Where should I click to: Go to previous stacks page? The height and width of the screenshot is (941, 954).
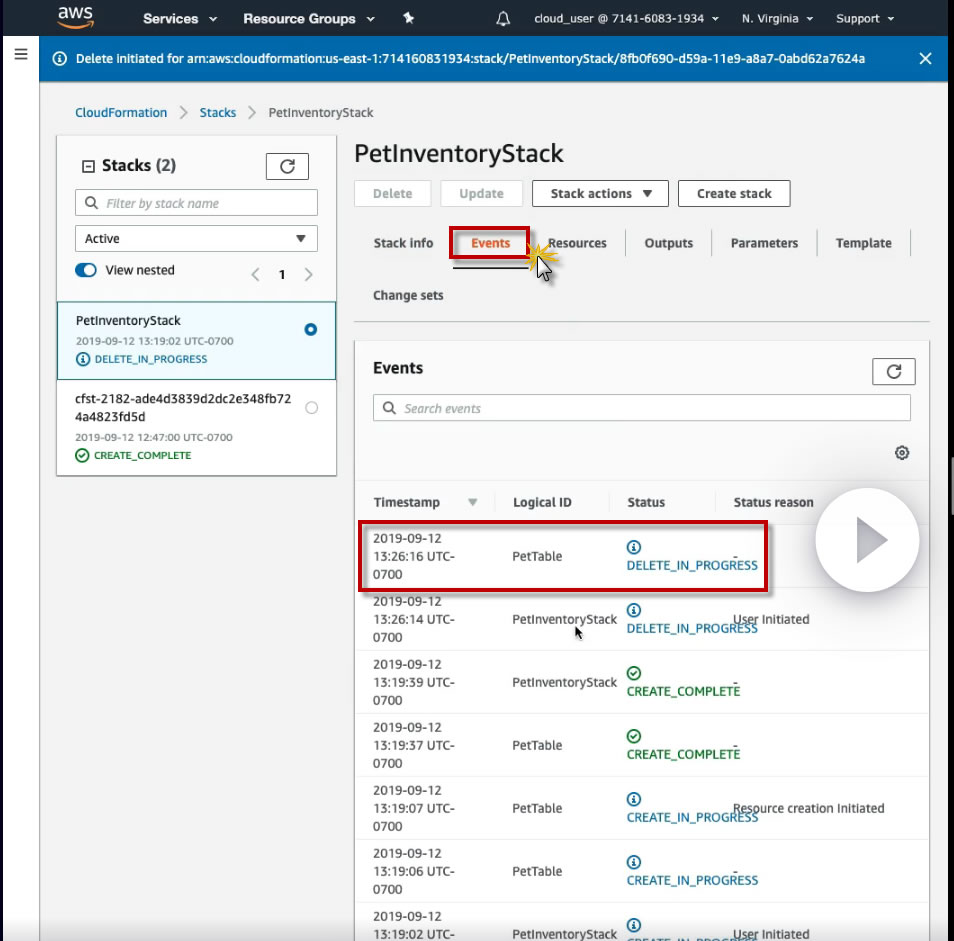click(x=256, y=274)
